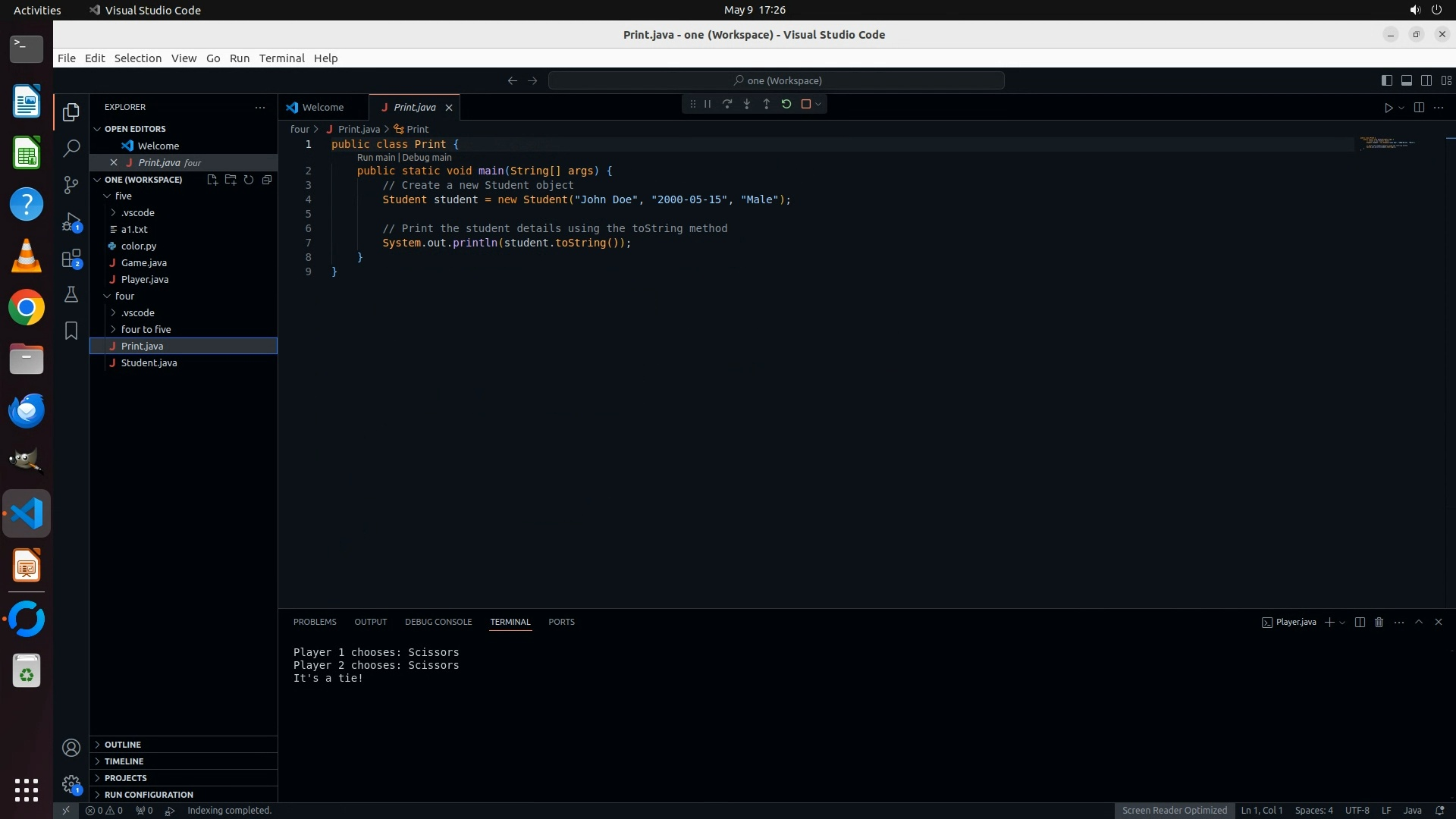The width and height of the screenshot is (1456, 819).
Task: Open the Source Control view
Action: click(71, 185)
